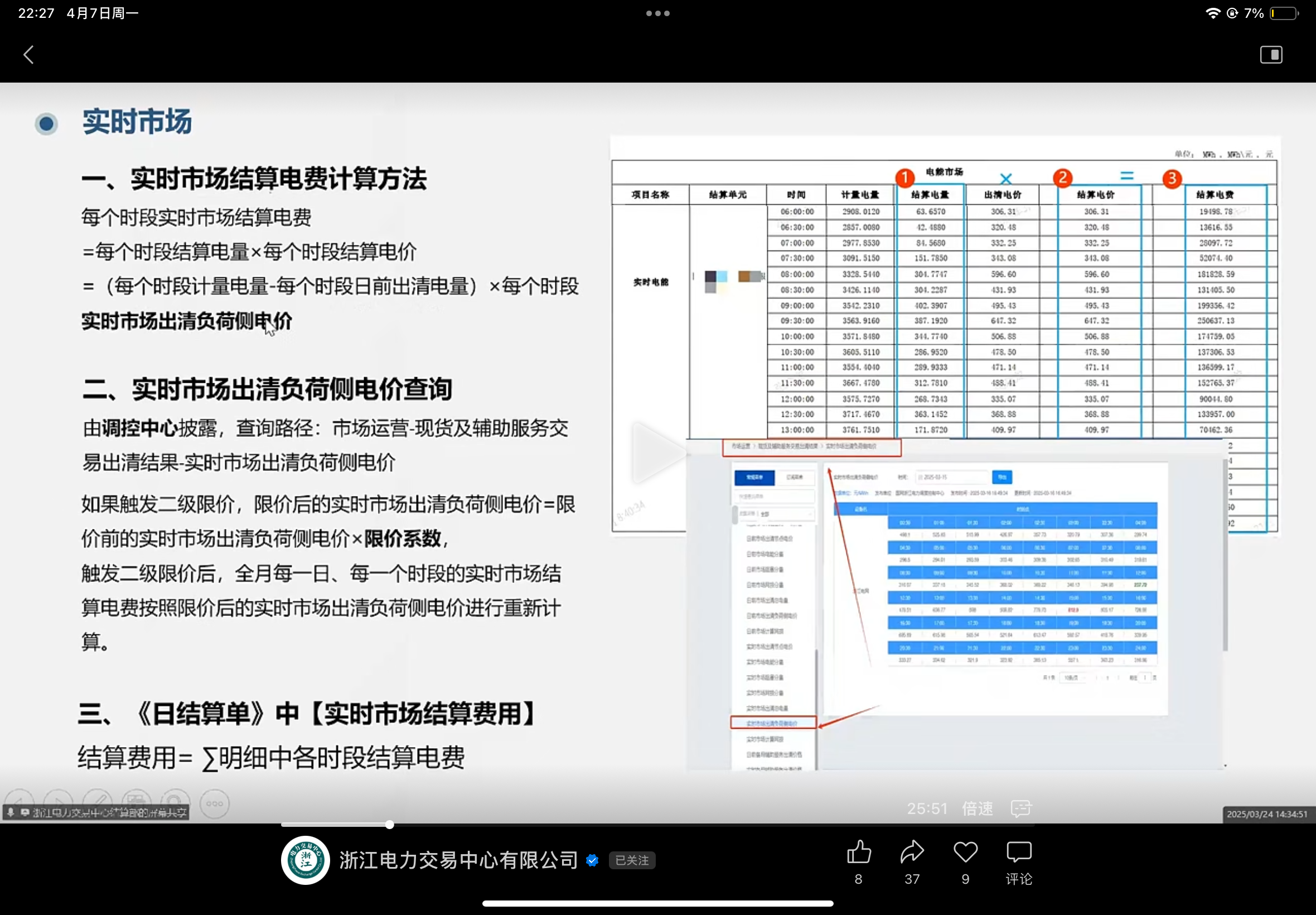Tap the heart favorite icon
1316x915 pixels.
click(965, 852)
